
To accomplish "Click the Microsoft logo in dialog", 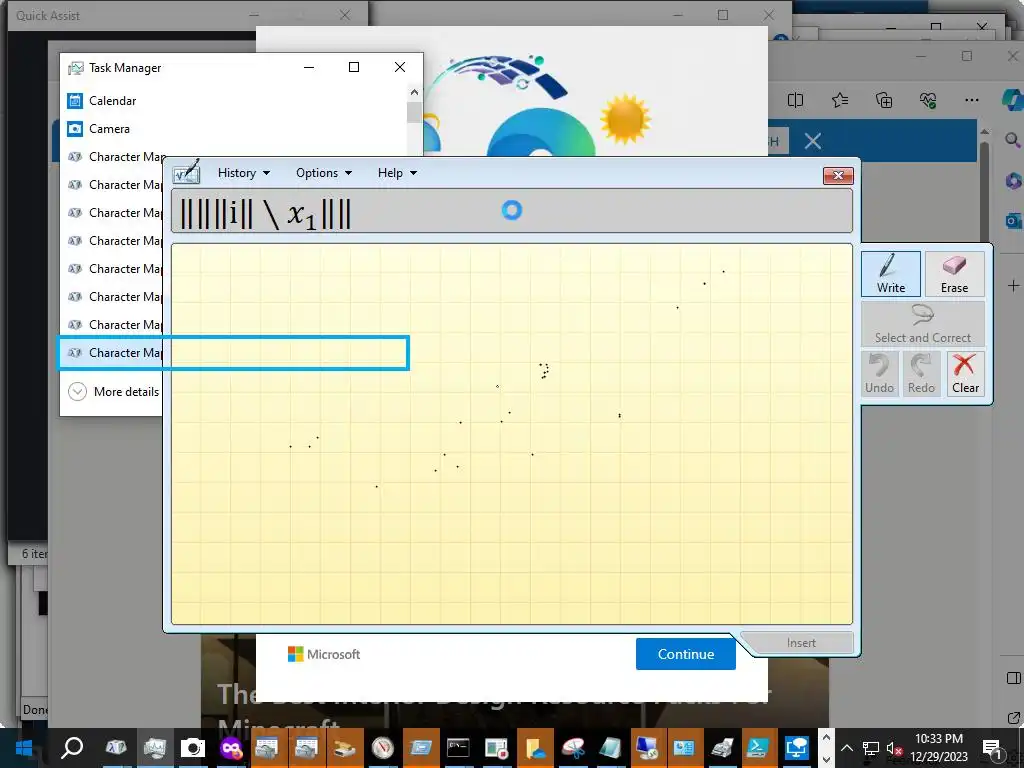I will click(324, 654).
